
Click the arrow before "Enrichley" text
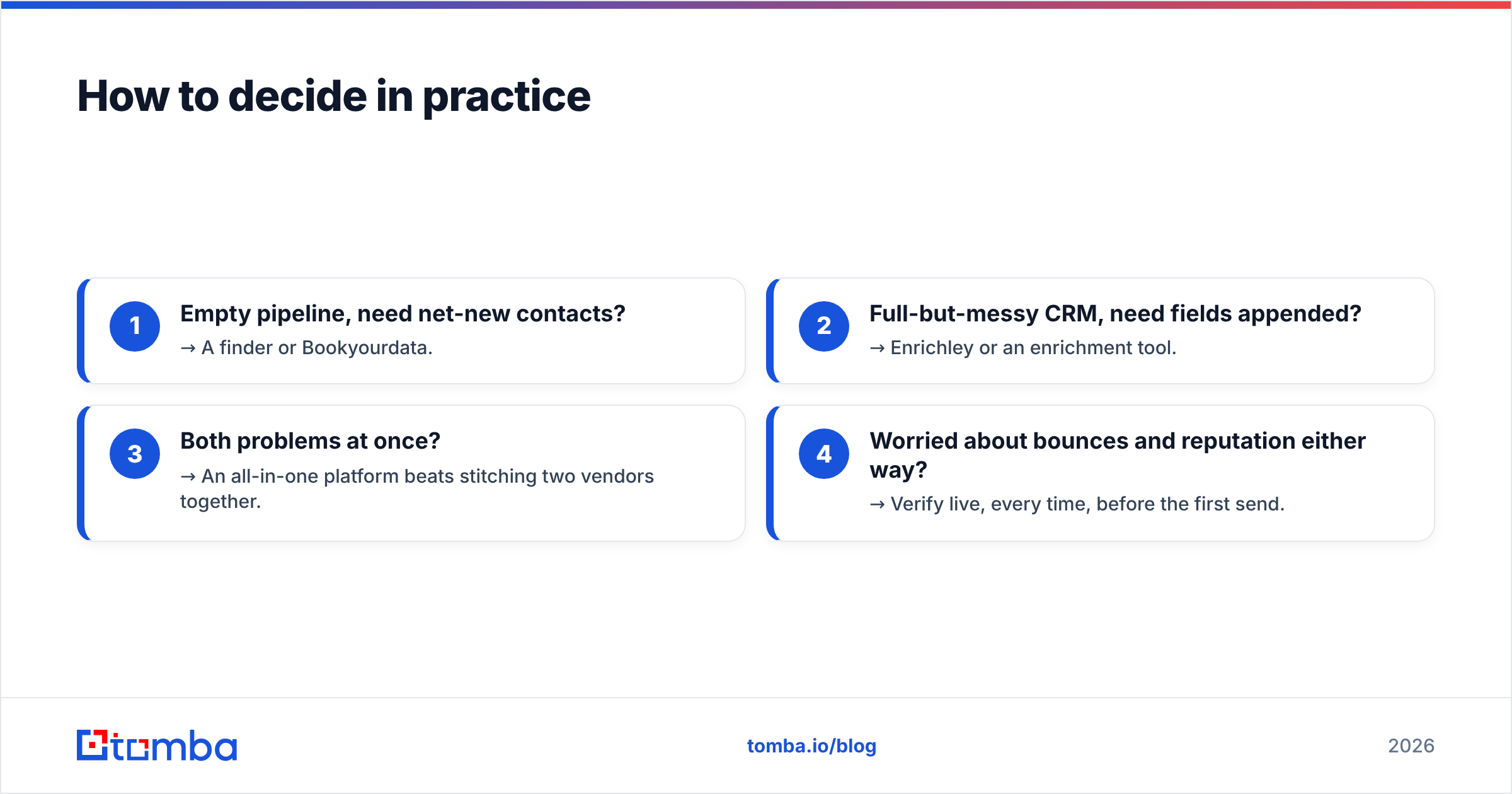pyautogui.click(x=877, y=348)
